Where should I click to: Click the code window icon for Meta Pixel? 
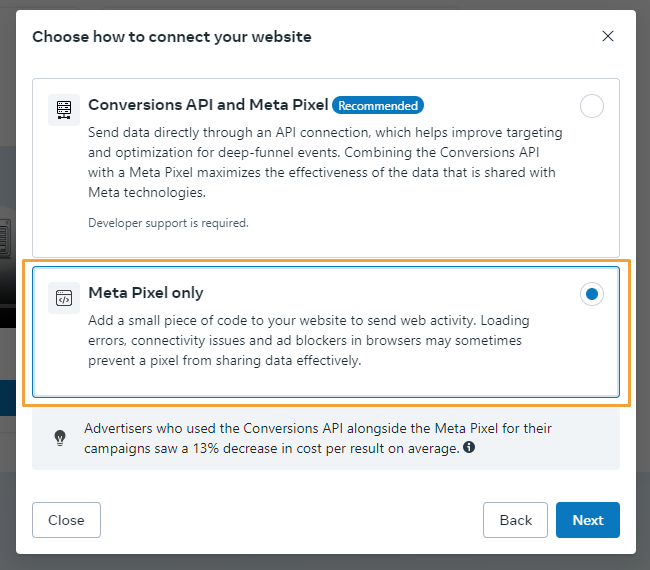[64, 298]
